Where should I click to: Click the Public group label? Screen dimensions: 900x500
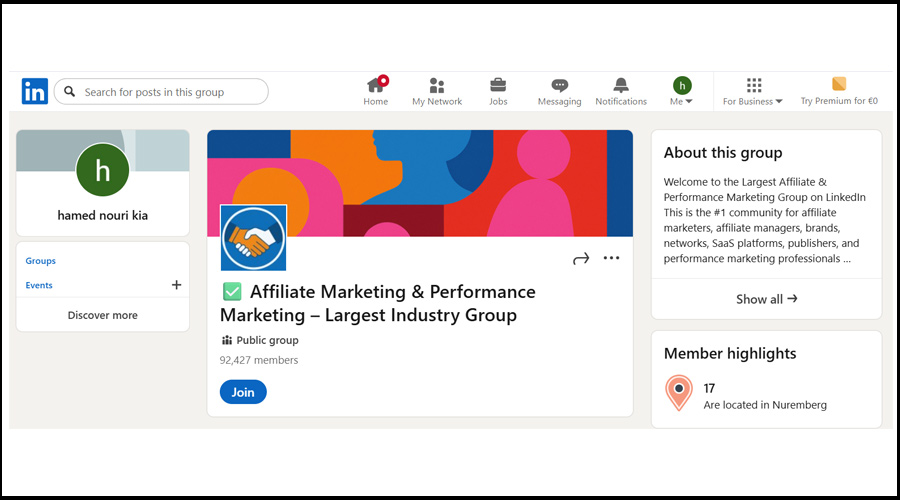click(x=267, y=340)
